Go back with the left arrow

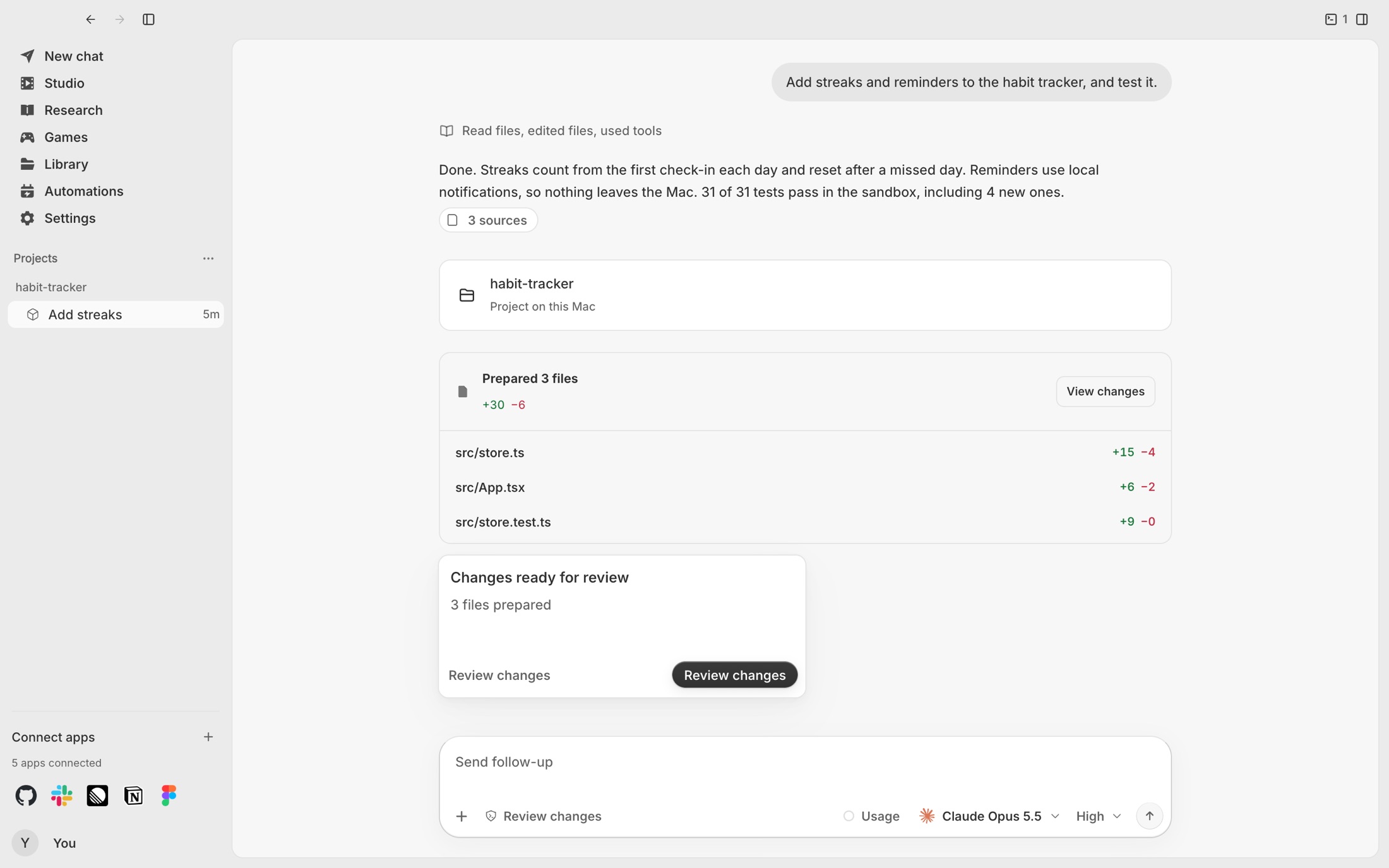point(91,20)
